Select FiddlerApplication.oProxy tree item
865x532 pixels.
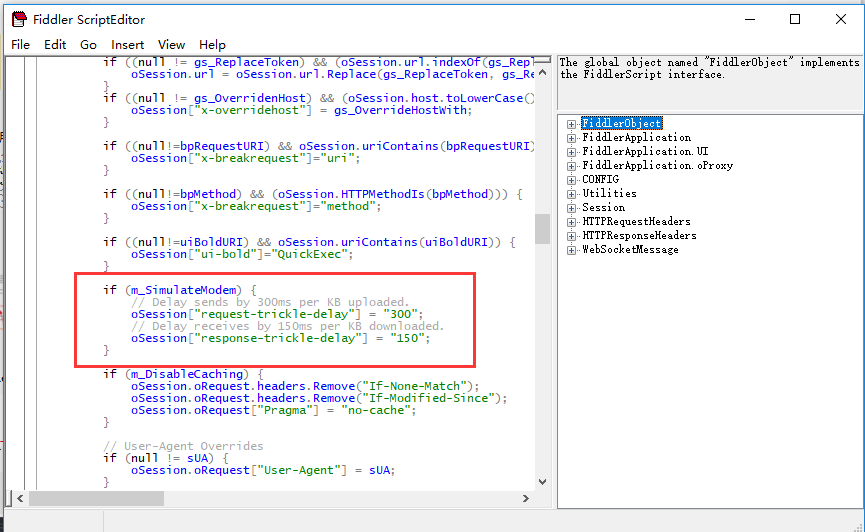(658, 166)
